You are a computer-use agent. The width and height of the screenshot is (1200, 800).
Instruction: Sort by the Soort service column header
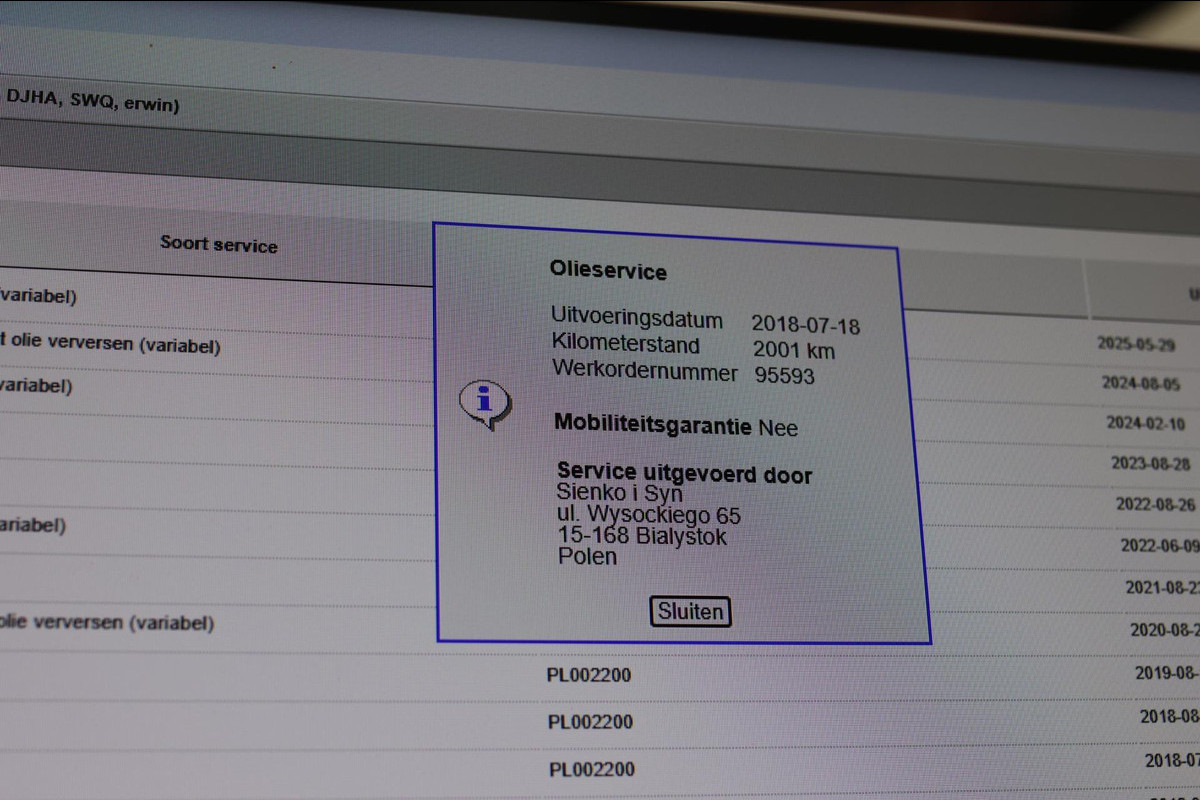[x=218, y=243]
